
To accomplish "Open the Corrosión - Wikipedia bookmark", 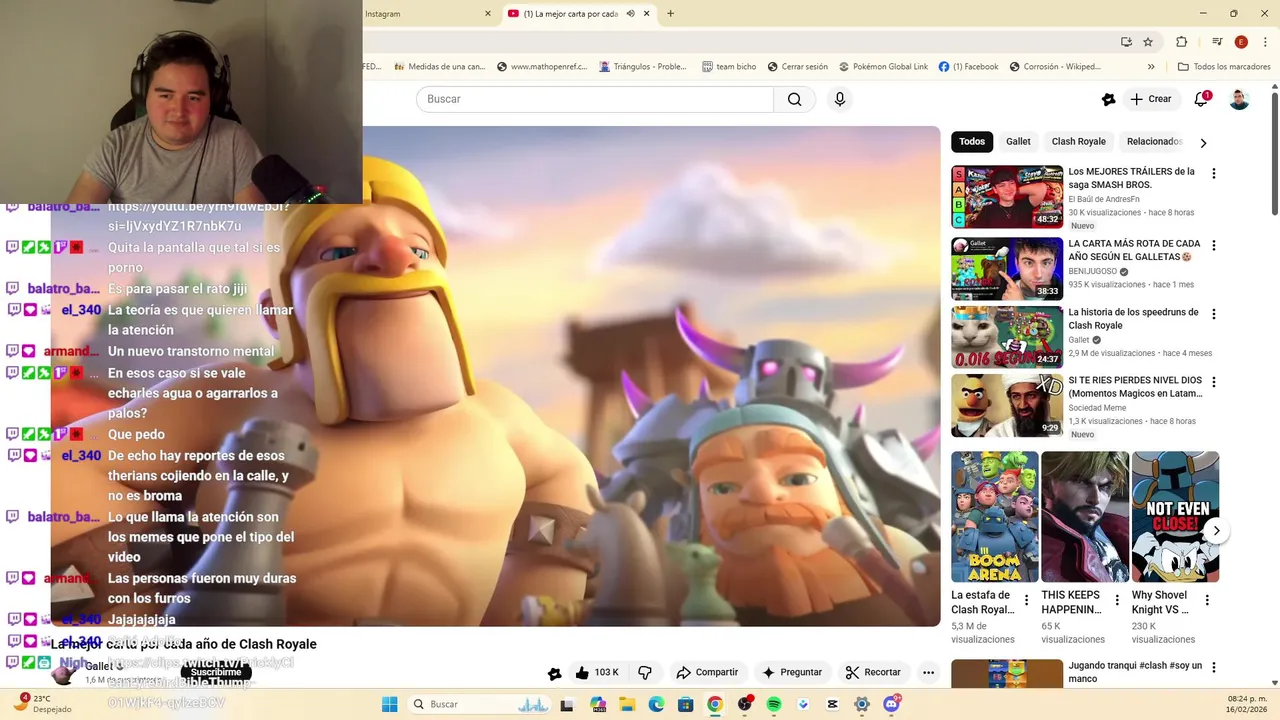I will coord(1055,67).
